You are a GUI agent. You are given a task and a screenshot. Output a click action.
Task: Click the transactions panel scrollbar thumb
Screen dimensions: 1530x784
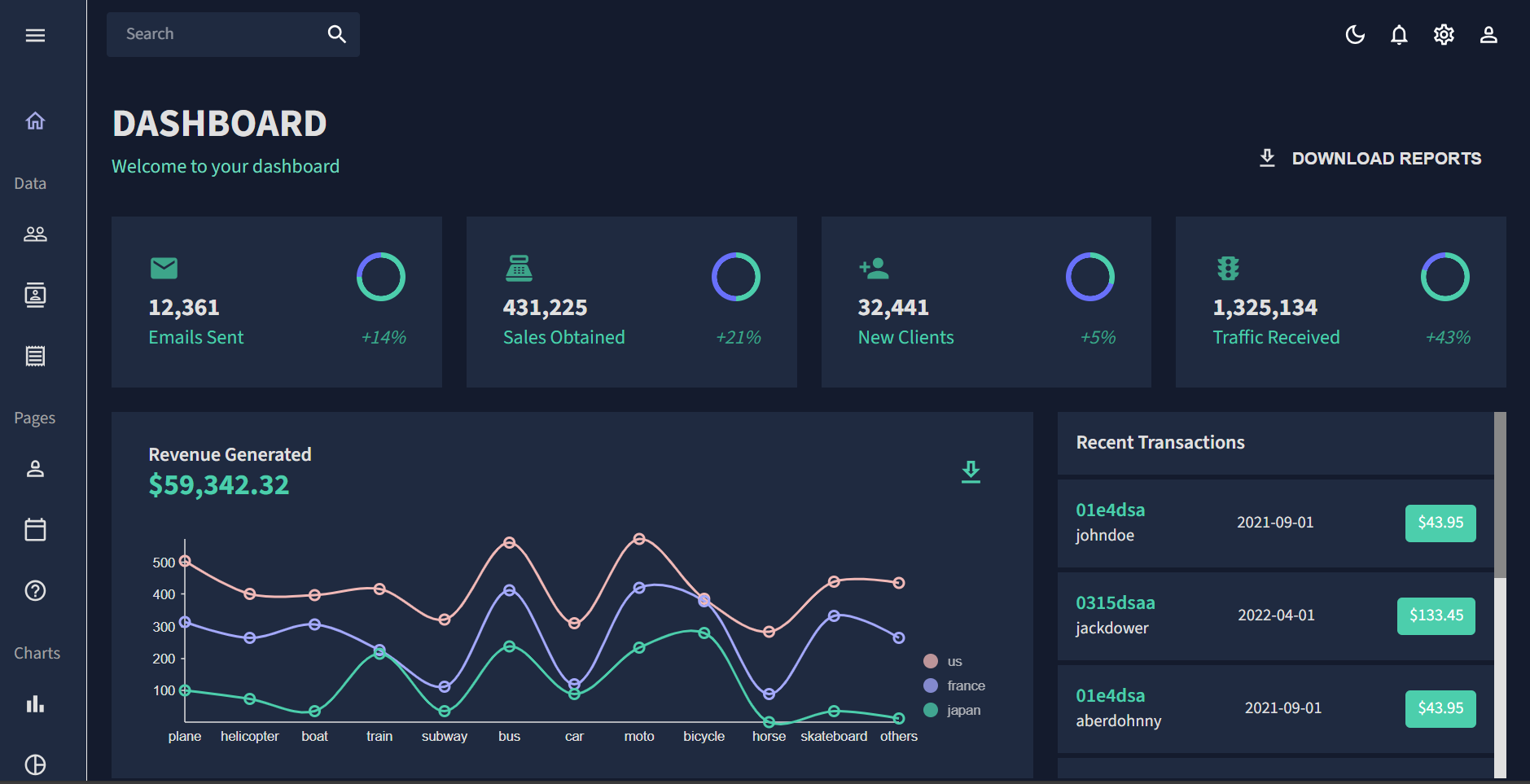pyautogui.click(x=1500, y=495)
